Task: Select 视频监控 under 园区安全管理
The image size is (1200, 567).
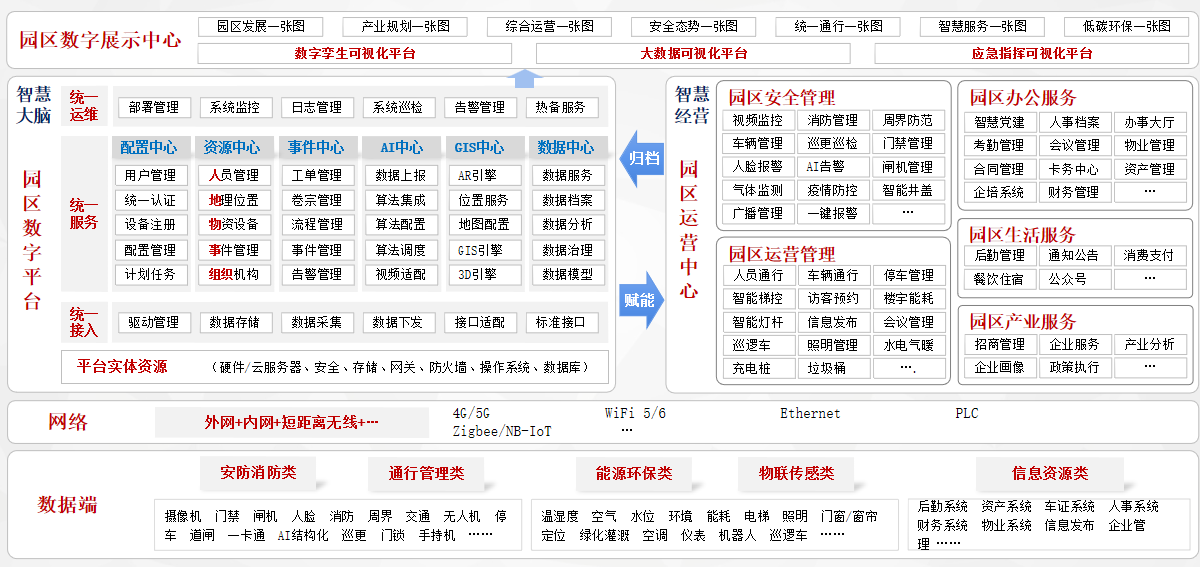Action: [758, 121]
